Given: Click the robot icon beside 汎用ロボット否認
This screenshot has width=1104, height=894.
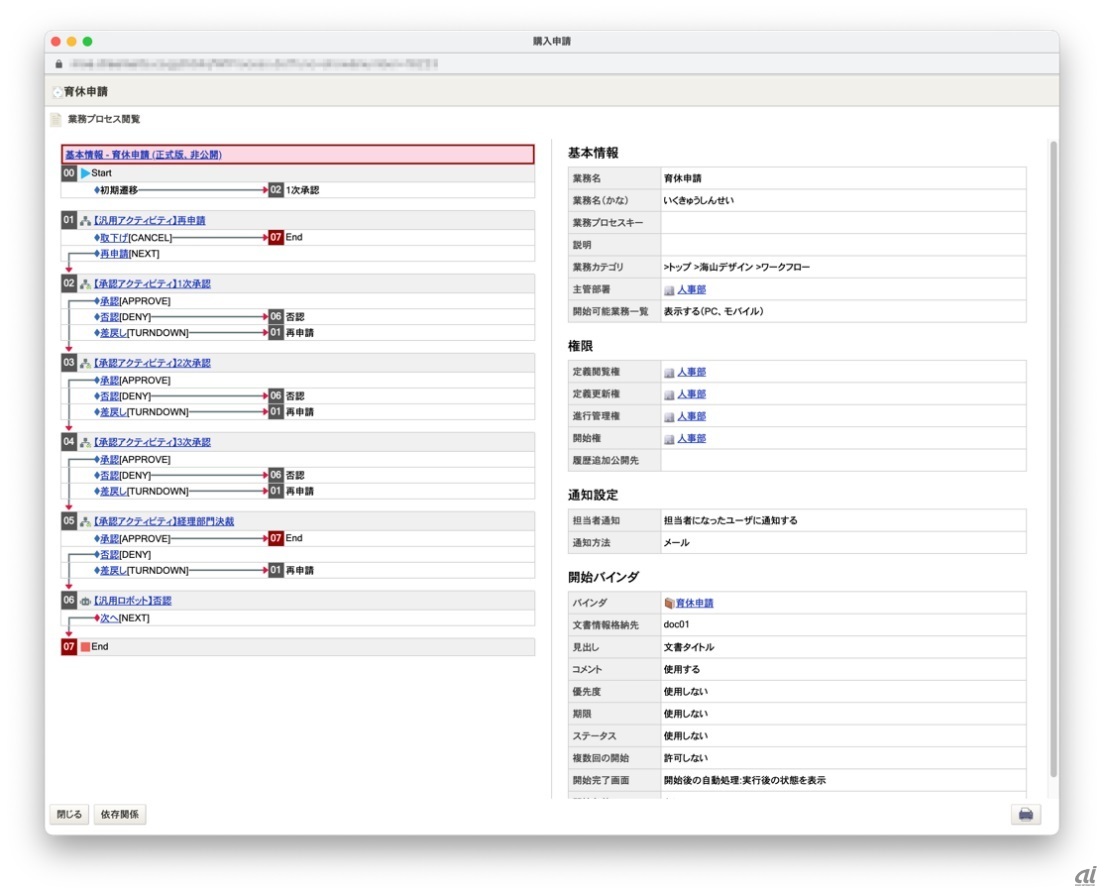Looking at the screenshot, I should pyautogui.click(x=85, y=601).
